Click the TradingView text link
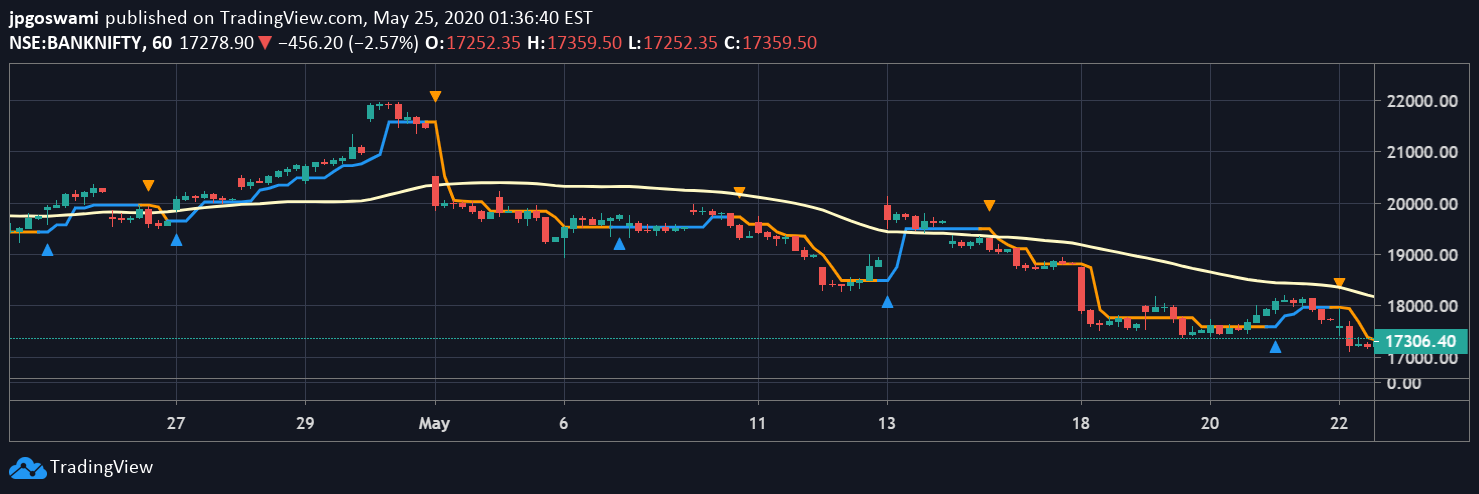Image resolution: width=1479 pixels, height=494 pixels. coord(101,467)
